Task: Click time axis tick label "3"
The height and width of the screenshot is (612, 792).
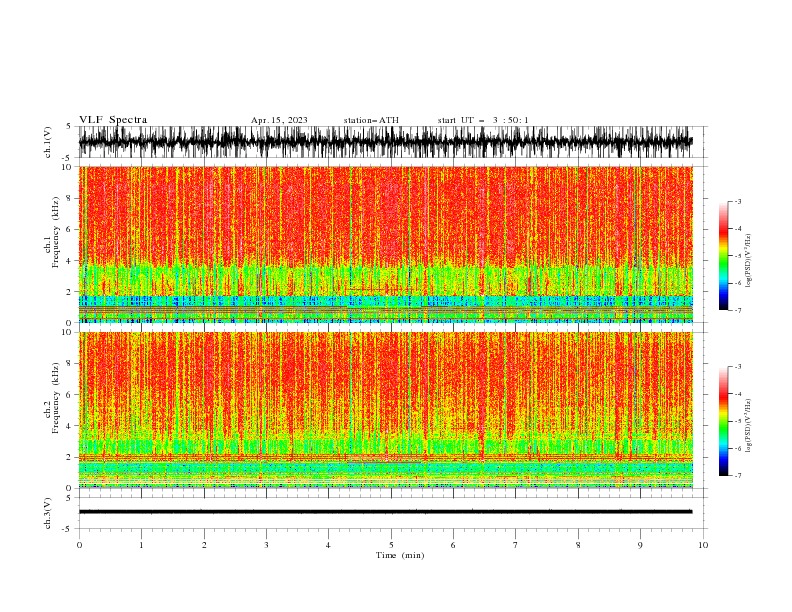Action: coord(266,545)
